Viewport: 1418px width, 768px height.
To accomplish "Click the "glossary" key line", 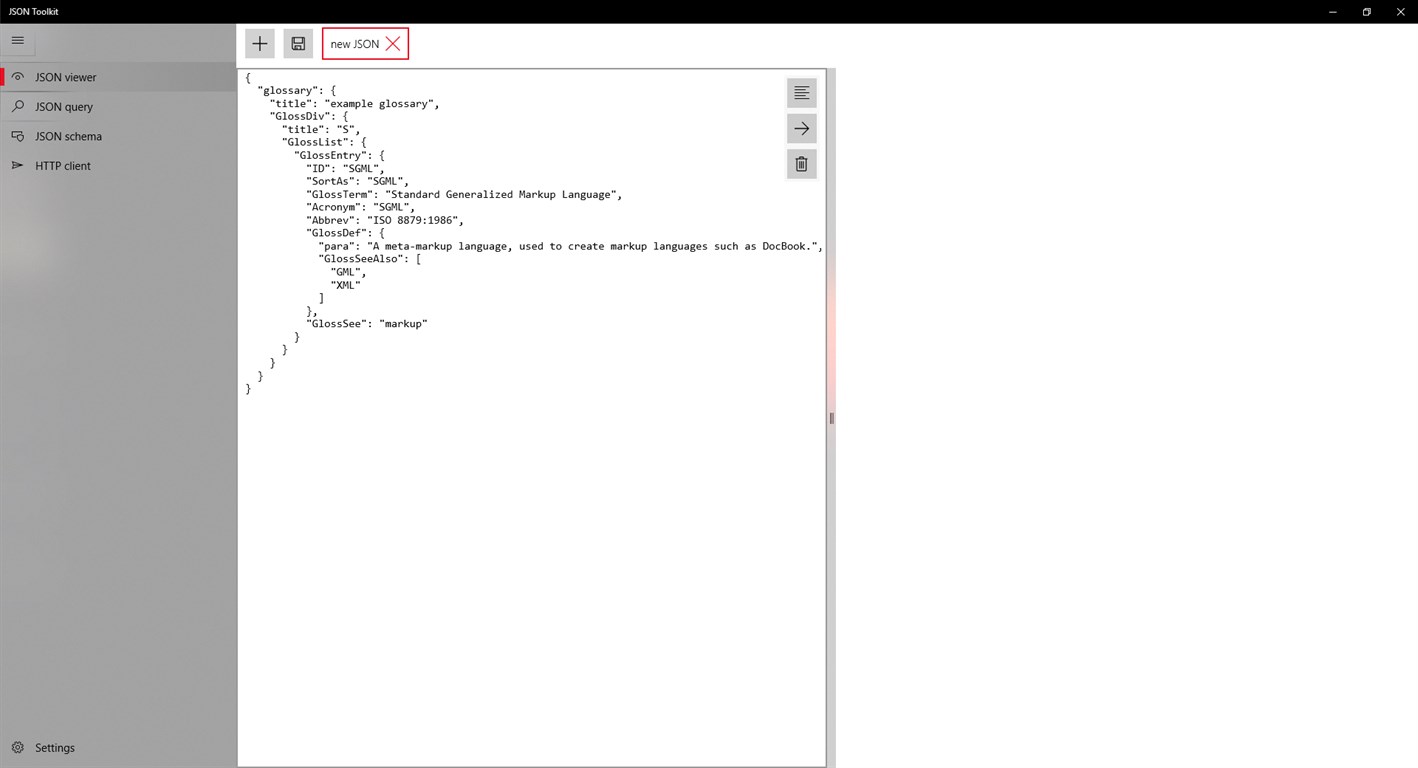I will pos(296,90).
